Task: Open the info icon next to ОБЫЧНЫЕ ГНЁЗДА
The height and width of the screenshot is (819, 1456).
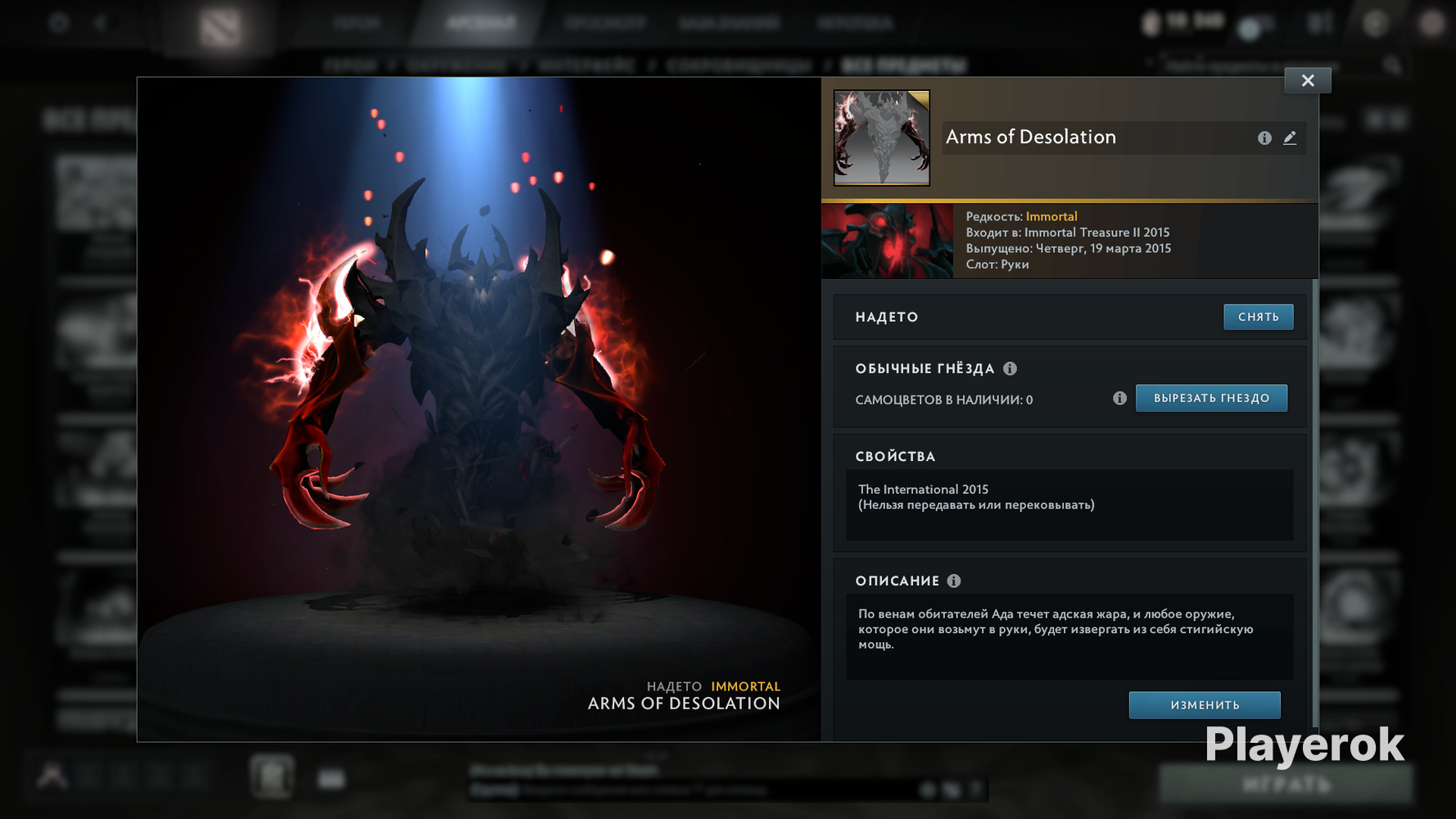Action: 1010,369
